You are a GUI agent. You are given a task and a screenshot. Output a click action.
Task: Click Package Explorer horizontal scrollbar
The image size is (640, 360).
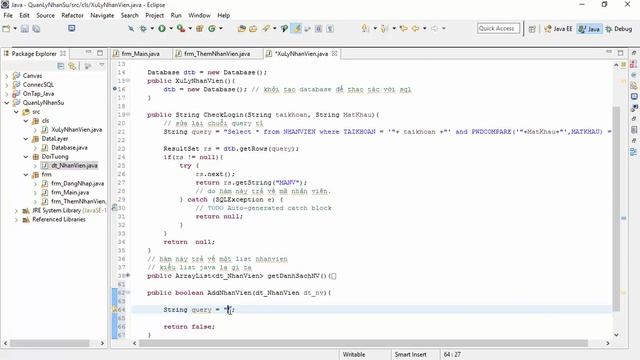pyautogui.click(x=50, y=343)
